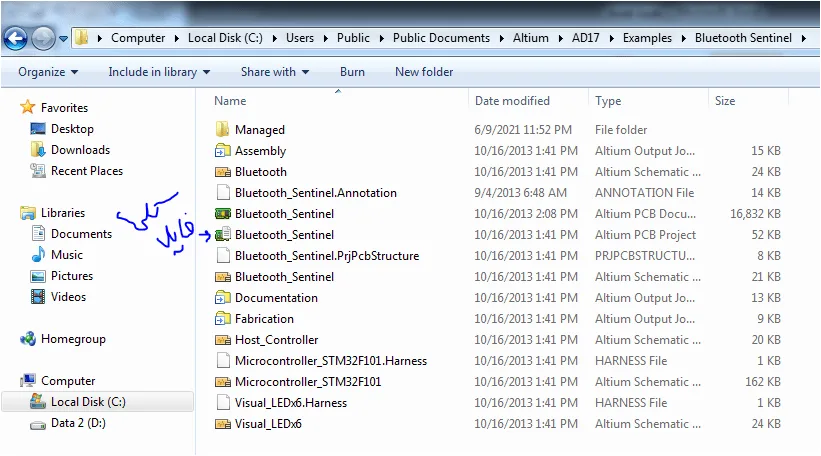Click AD17 breadcrumb segment
Viewport: 821px width, 456px height.
pyautogui.click(x=585, y=38)
